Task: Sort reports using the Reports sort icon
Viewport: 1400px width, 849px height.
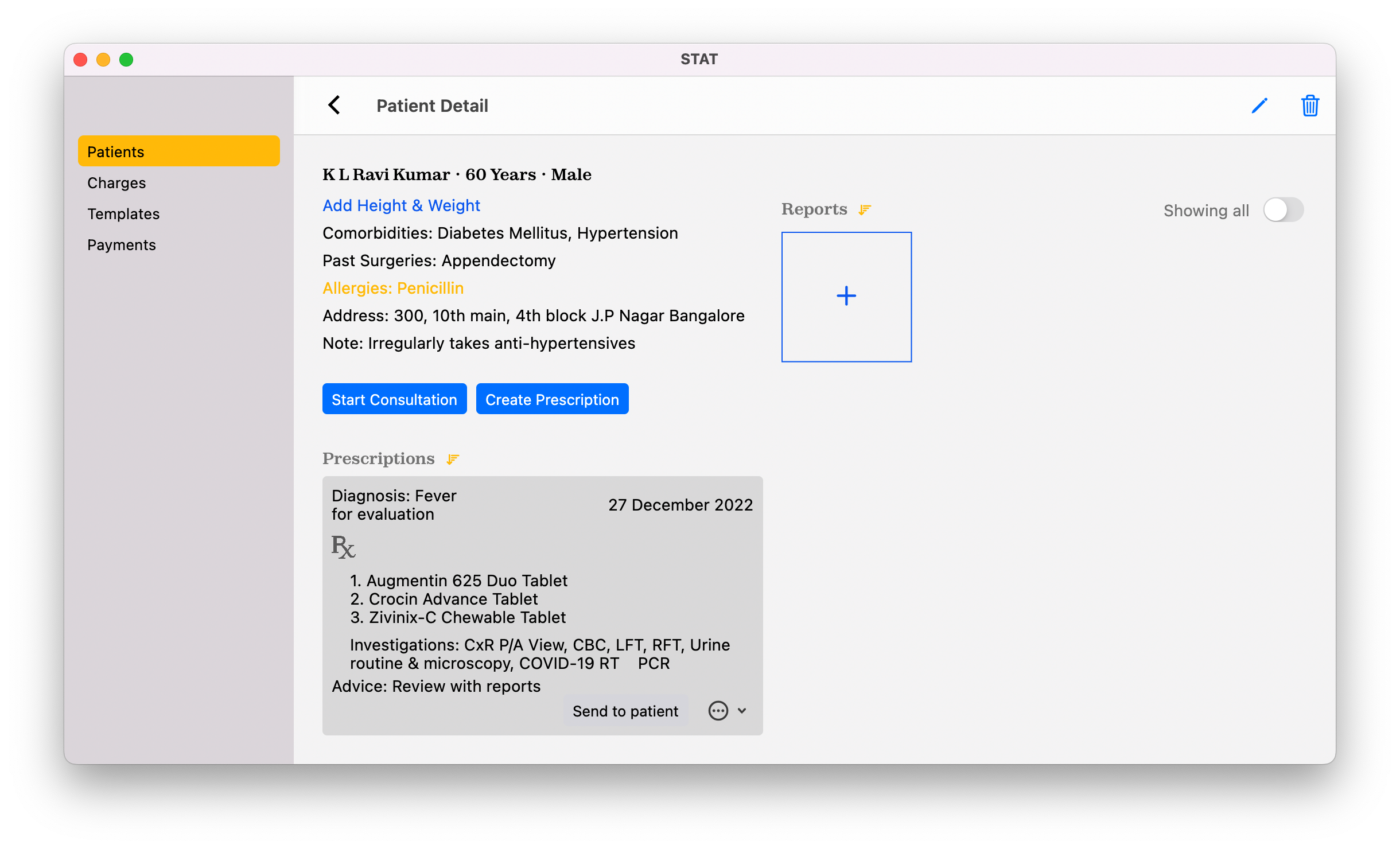Action: click(865, 210)
